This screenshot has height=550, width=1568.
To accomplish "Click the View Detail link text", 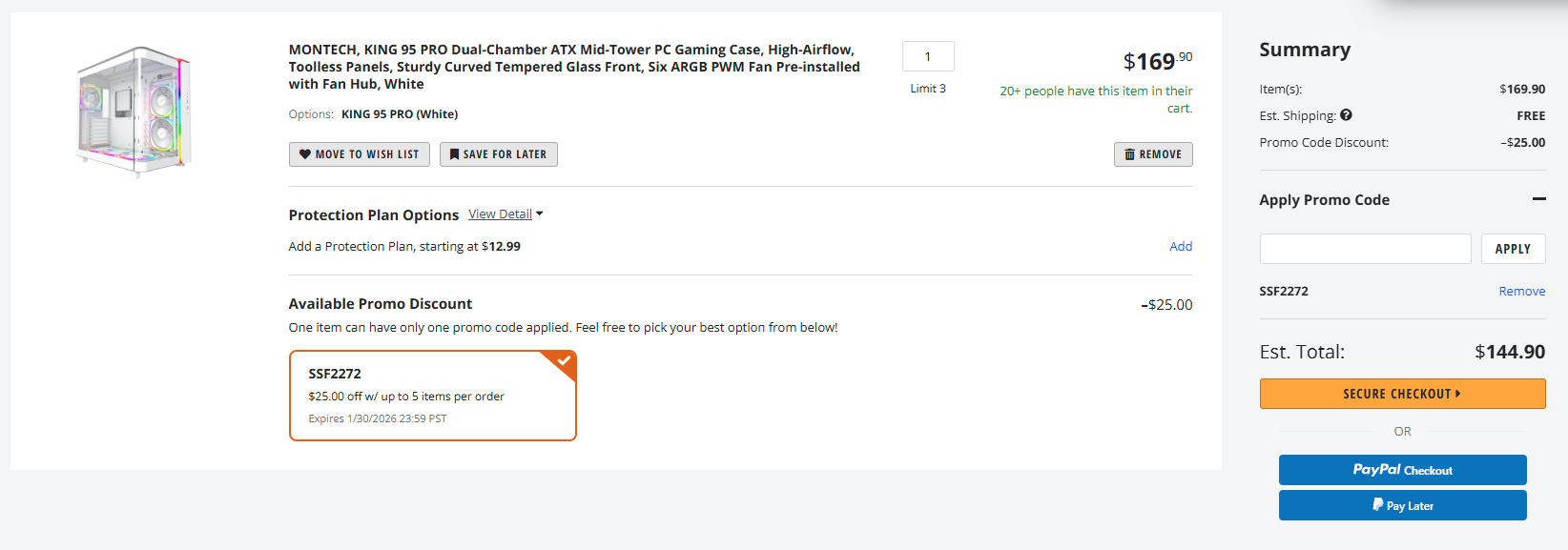I will pyautogui.click(x=500, y=214).
